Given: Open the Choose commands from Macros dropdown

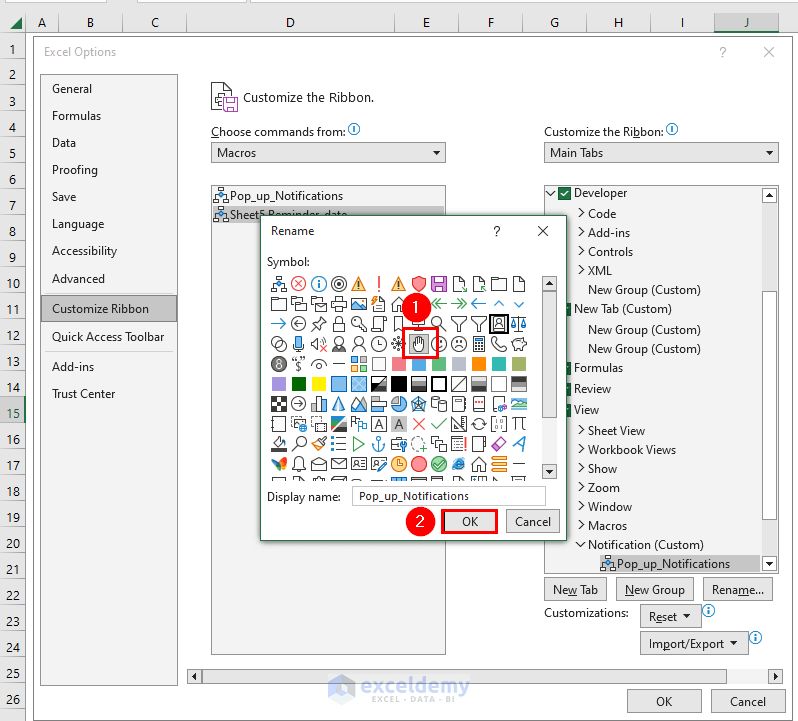Looking at the screenshot, I should pos(328,153).
